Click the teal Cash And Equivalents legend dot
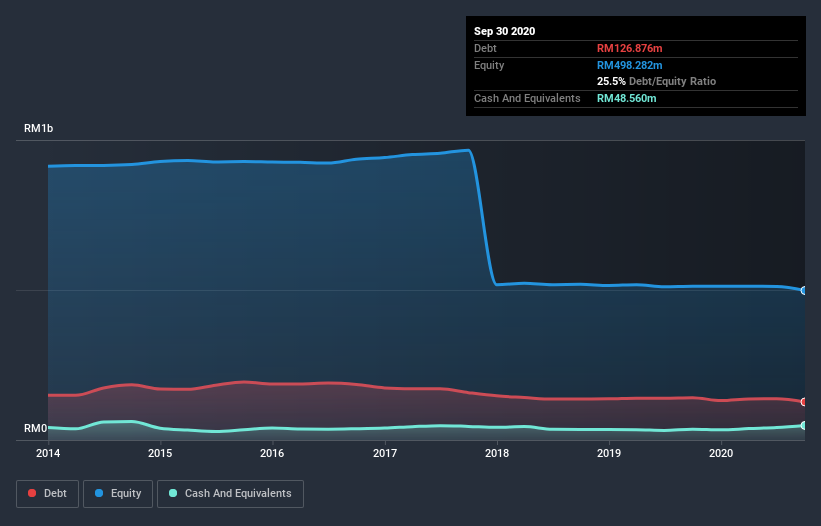821x526 pixels. coord(173,493)
